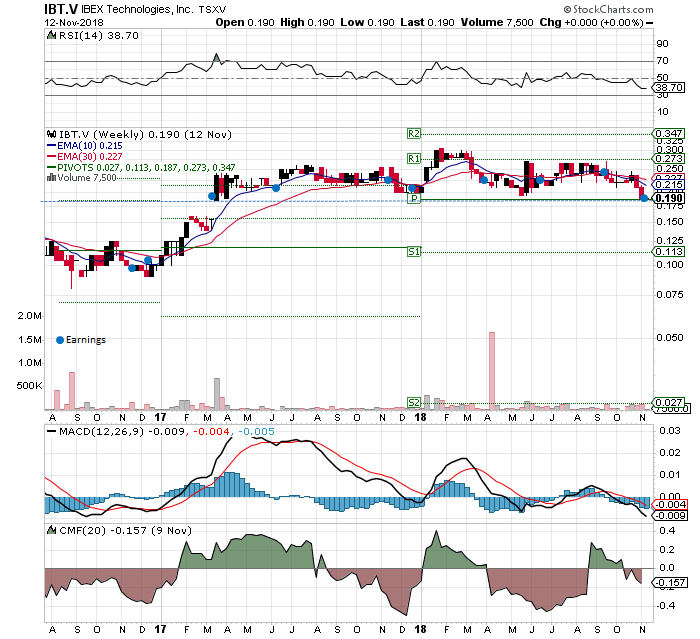700x639 pixels.
Task: Click the MACD(12,26,9) -0.009 label
Action: (x=122, y=431)
